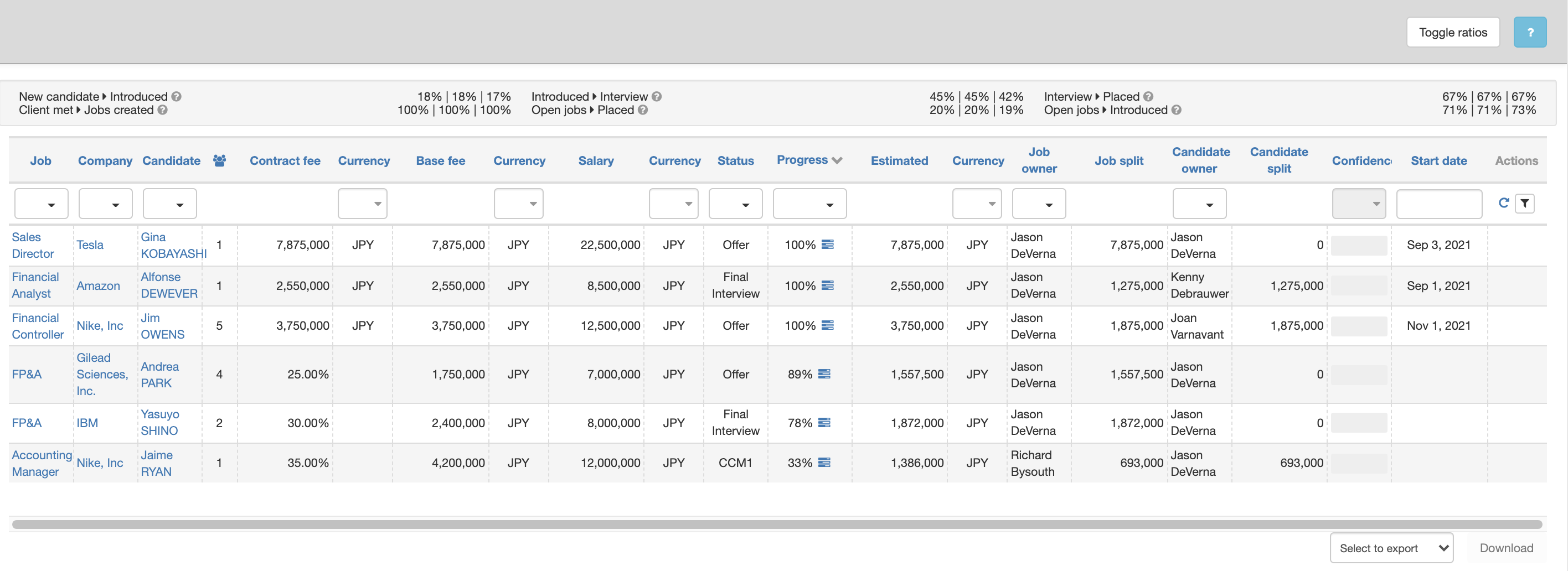Sort by Estimated column header
The width and height of the screenshot is (1568, 571).
click(x=900, y=160)
